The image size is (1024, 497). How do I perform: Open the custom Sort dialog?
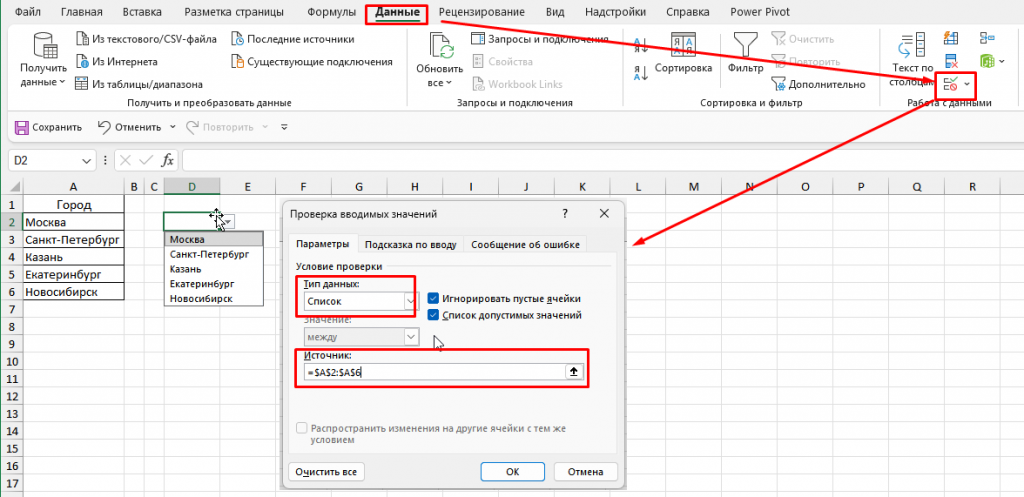pyautogui.click(x=683, y=54)
